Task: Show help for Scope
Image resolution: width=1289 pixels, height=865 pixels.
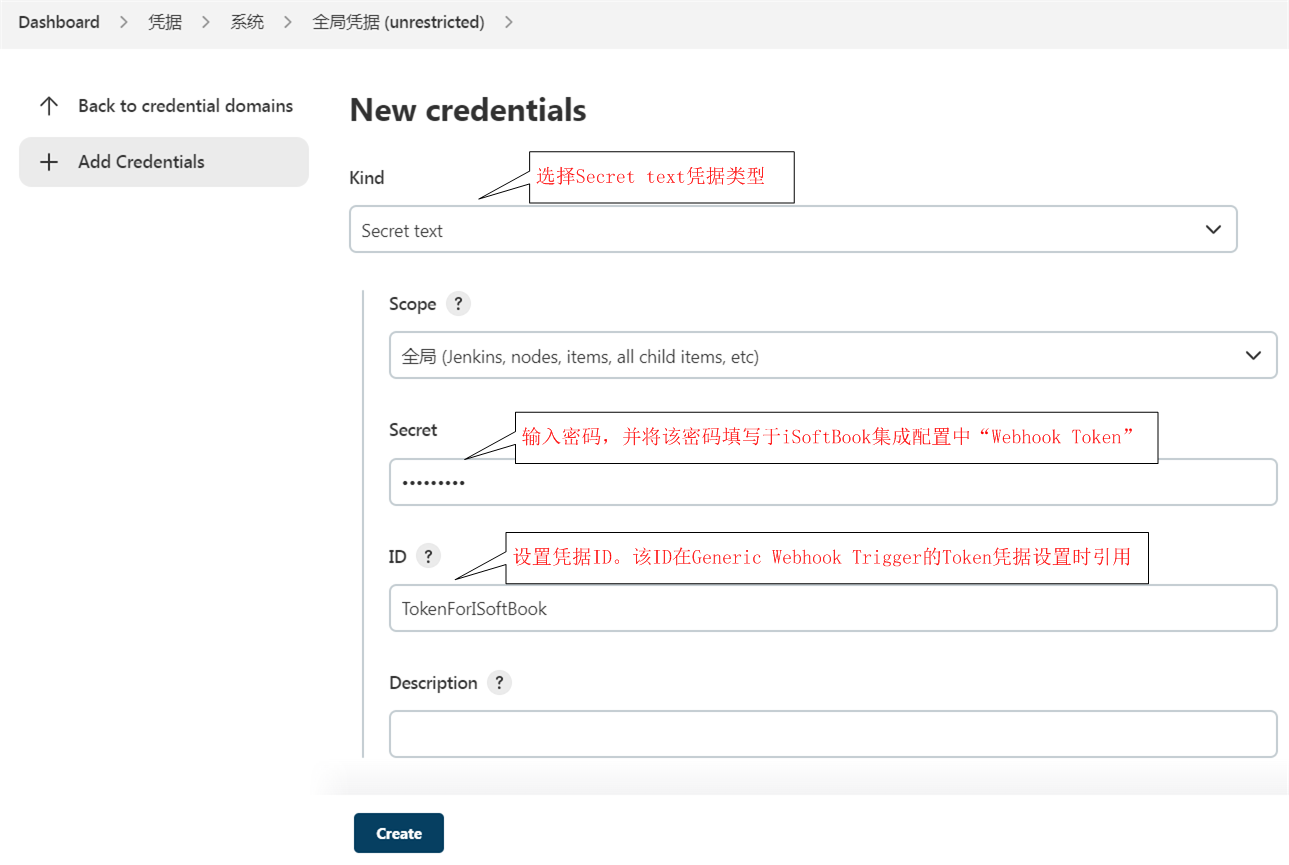Action: point(458,304)
